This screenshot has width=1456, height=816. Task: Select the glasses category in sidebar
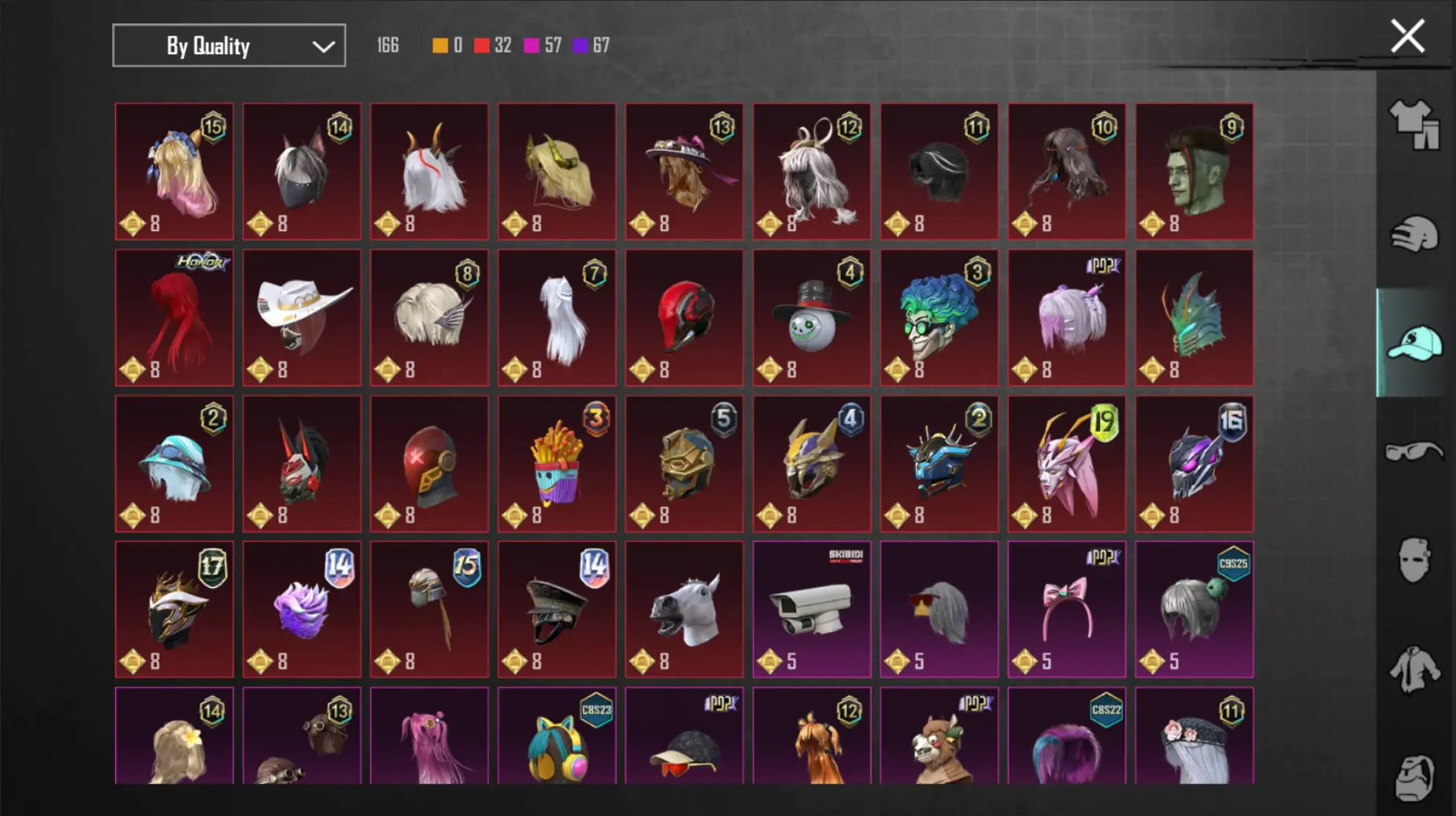[1414, 452]
